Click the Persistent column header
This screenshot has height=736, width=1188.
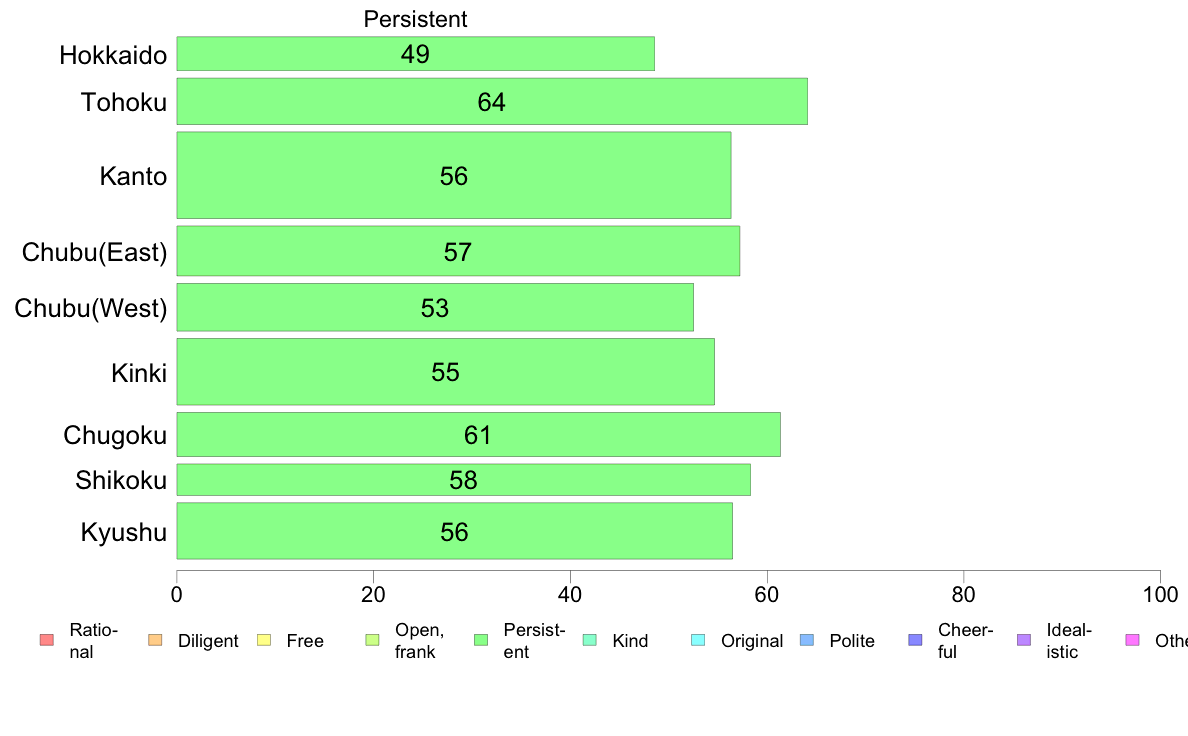(415, 19)
